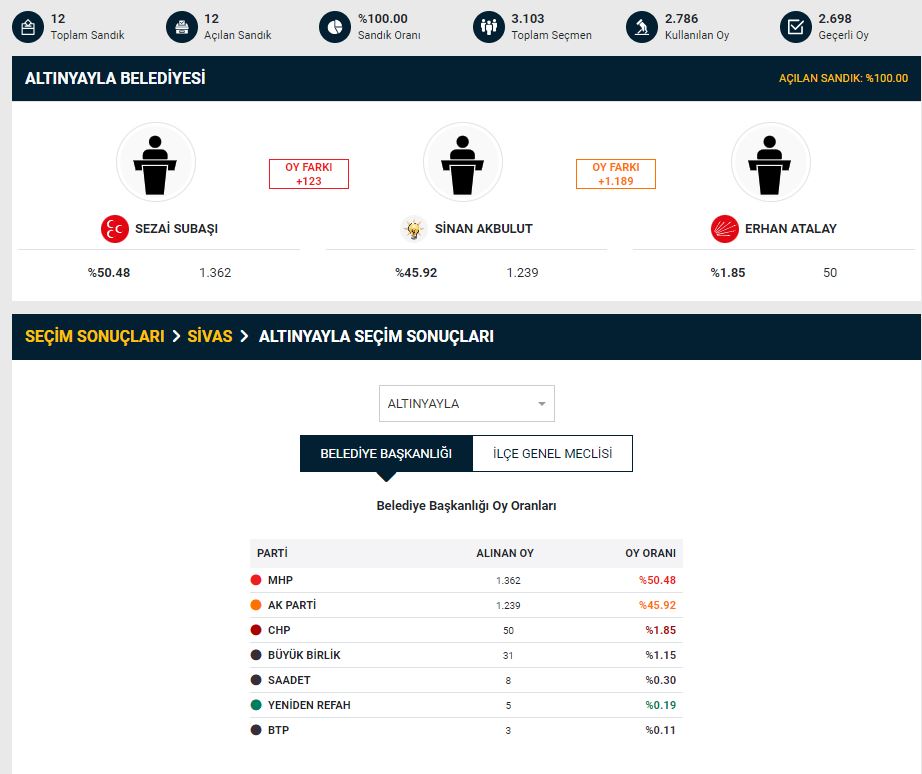The width and height of the screenshot is (922, 774).
Task: Click the Sandık Oranı pie chart icon
Action: [x=335, y=27]
